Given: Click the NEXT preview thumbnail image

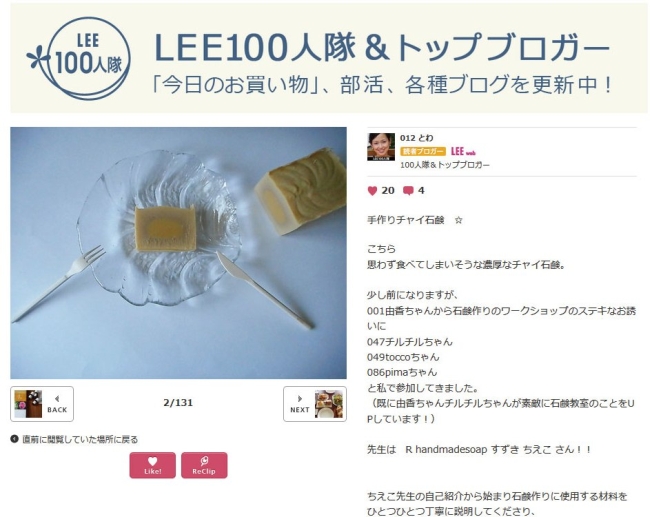Looking at the screenshot, I should tap(329, 404).
